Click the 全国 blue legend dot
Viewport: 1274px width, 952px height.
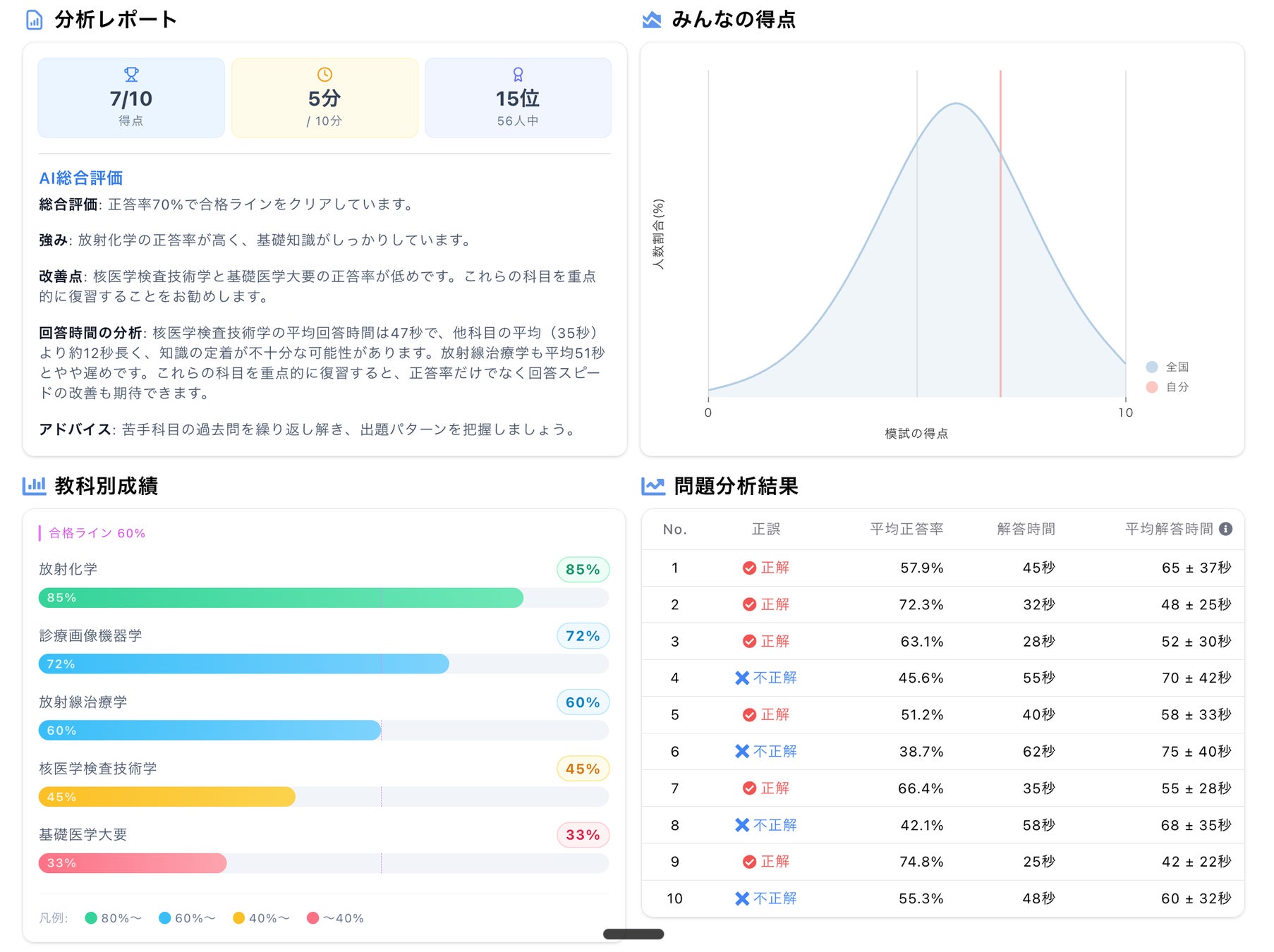[1152, 367]
